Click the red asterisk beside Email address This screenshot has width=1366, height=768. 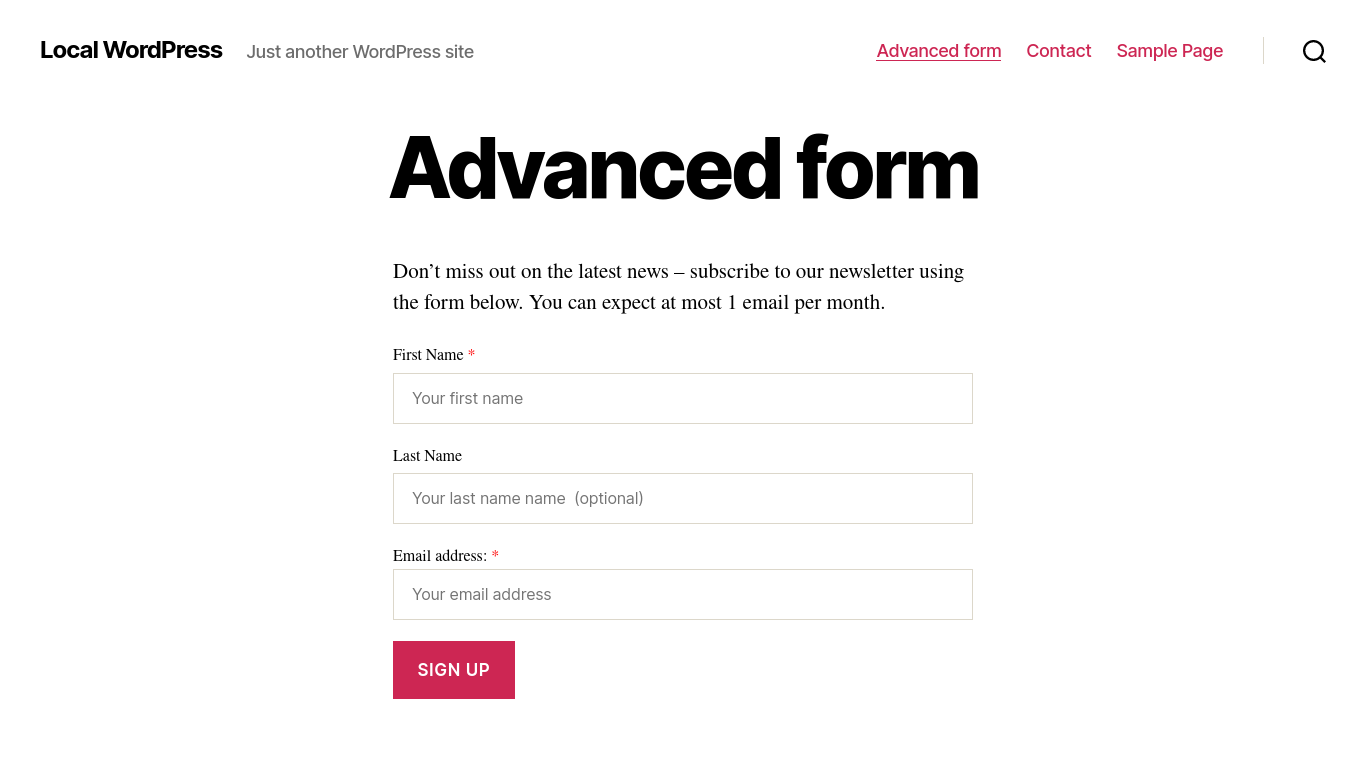click(495, 556)
